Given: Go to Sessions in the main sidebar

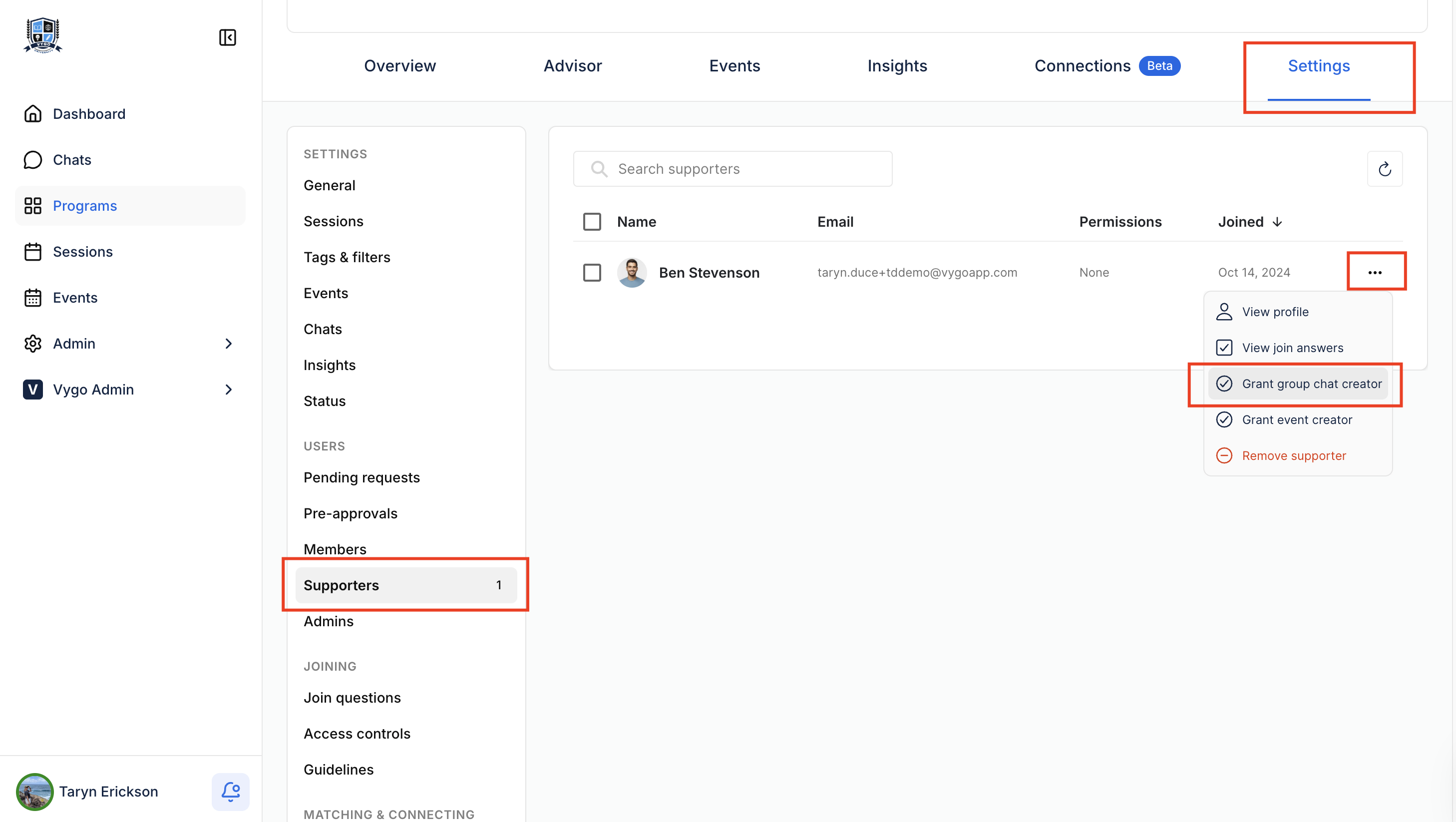Looking at the screenshot, I should (x=82, y=252).
